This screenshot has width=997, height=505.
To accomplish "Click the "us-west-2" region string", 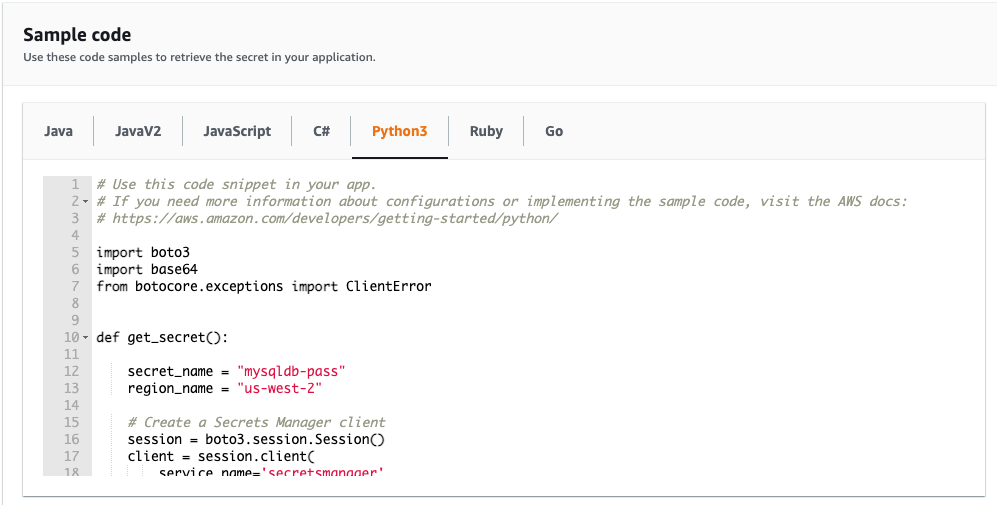I will point(279,389).
